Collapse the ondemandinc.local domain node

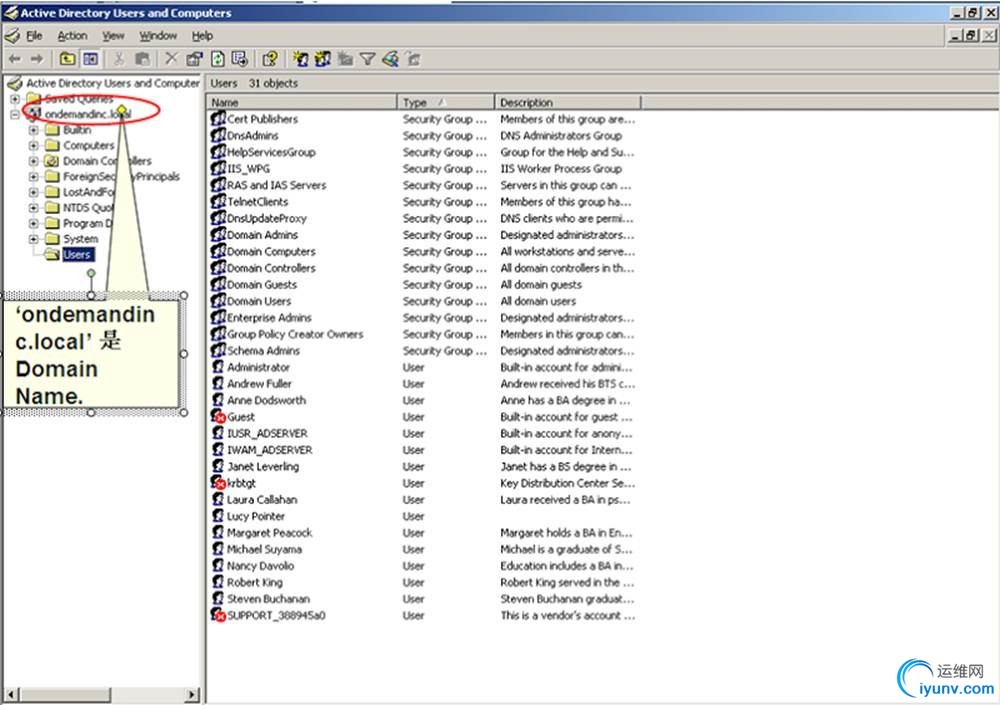tap(15, 114)
